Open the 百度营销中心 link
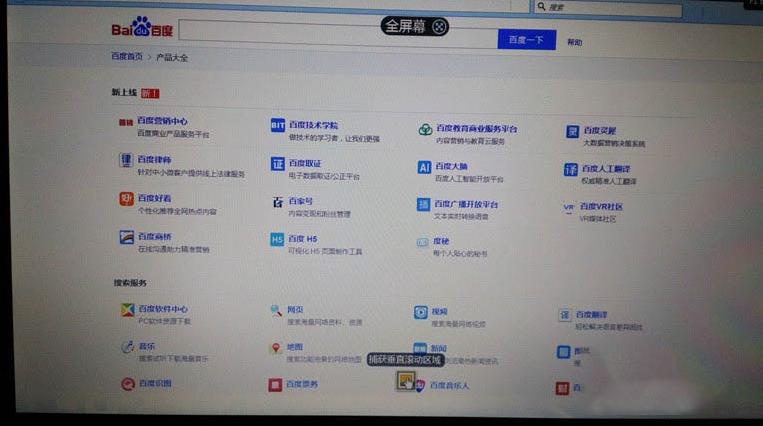The width and height of the screenshot is (763, 426). click(162, 121)
